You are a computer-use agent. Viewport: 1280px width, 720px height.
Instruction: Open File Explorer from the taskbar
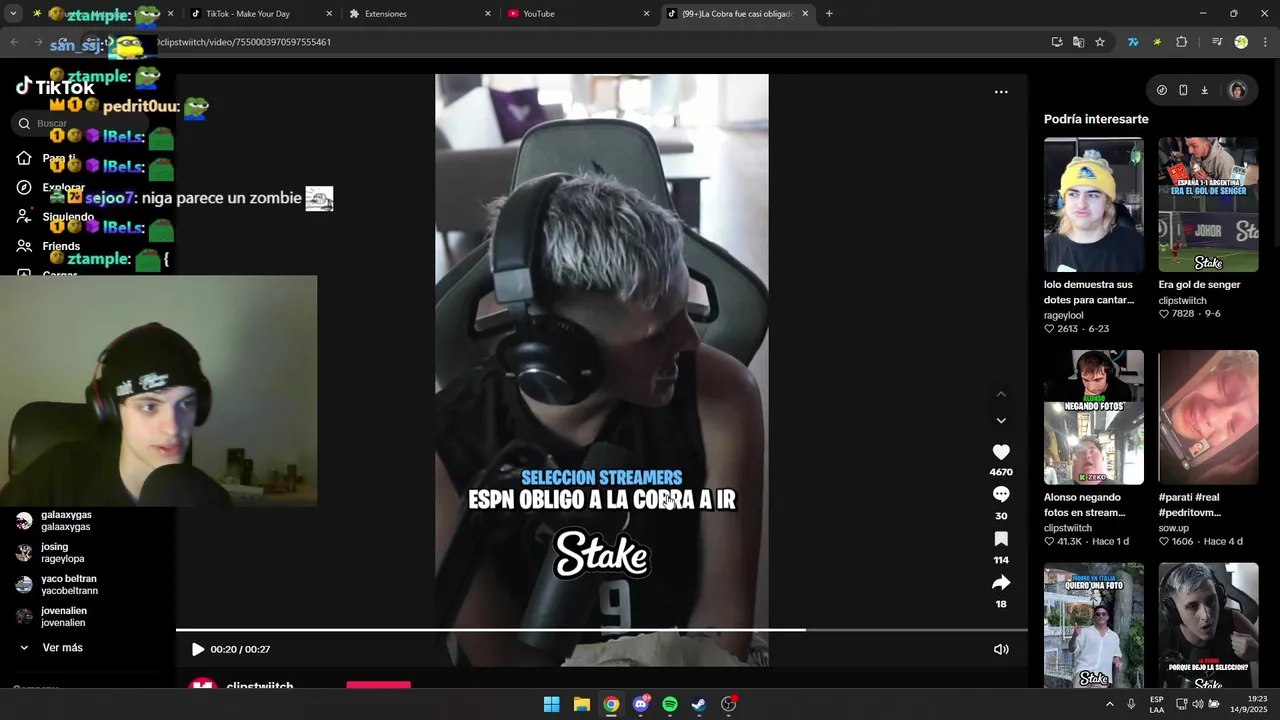coord(581,704)
